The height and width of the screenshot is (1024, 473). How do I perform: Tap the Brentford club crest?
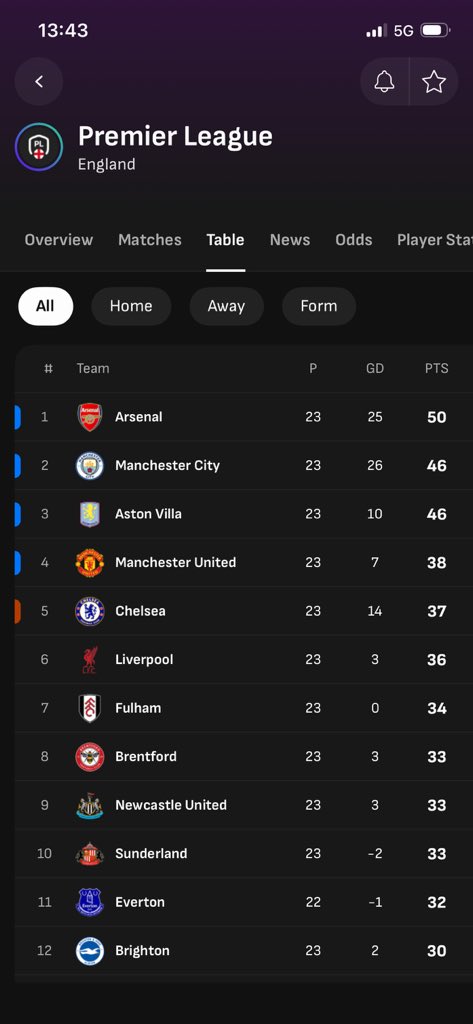[x=90, y=756]
